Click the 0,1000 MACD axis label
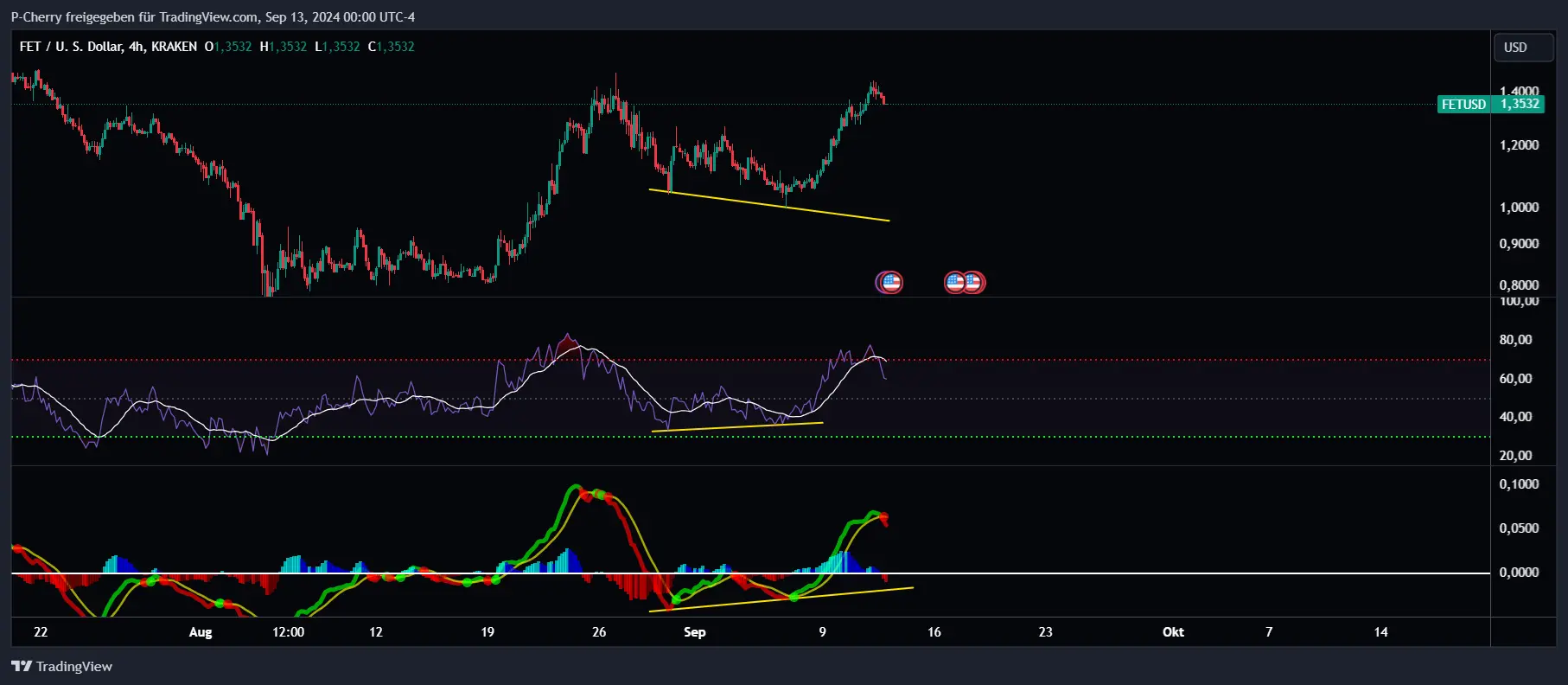Screen dimensions: 1568x685 [1519, 484]
